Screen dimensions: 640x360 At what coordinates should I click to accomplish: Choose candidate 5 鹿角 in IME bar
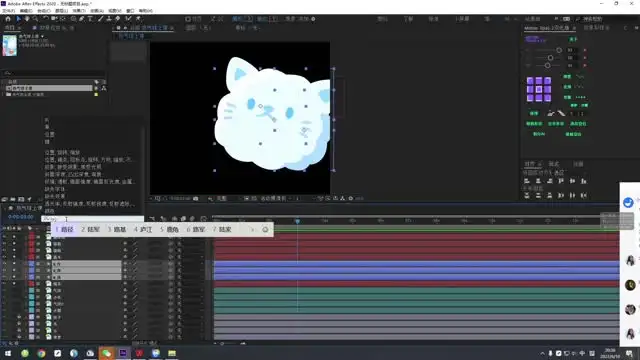click(x=169, y=230)
